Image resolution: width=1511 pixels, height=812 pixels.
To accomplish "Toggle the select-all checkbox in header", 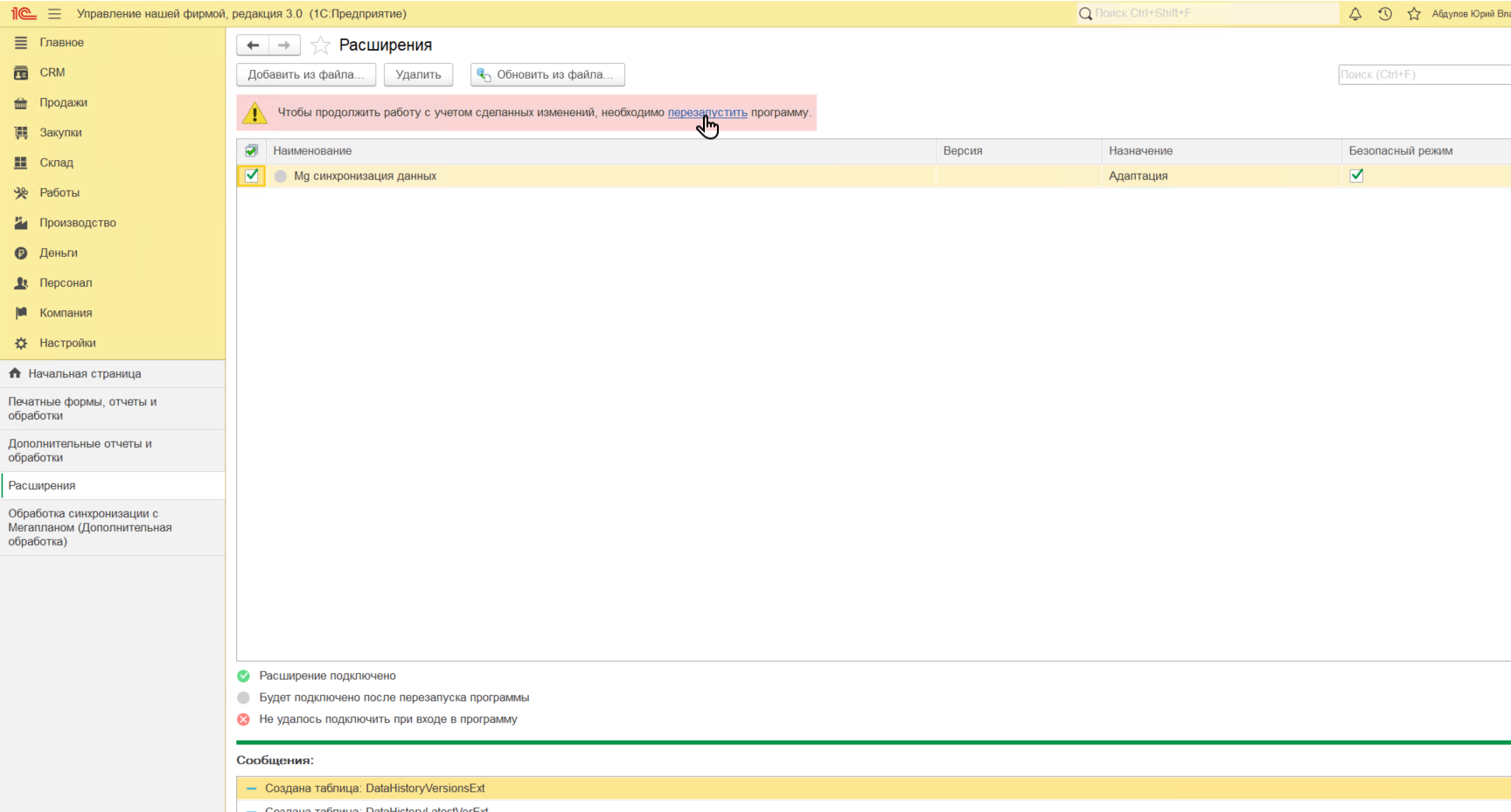I will 252,151.
